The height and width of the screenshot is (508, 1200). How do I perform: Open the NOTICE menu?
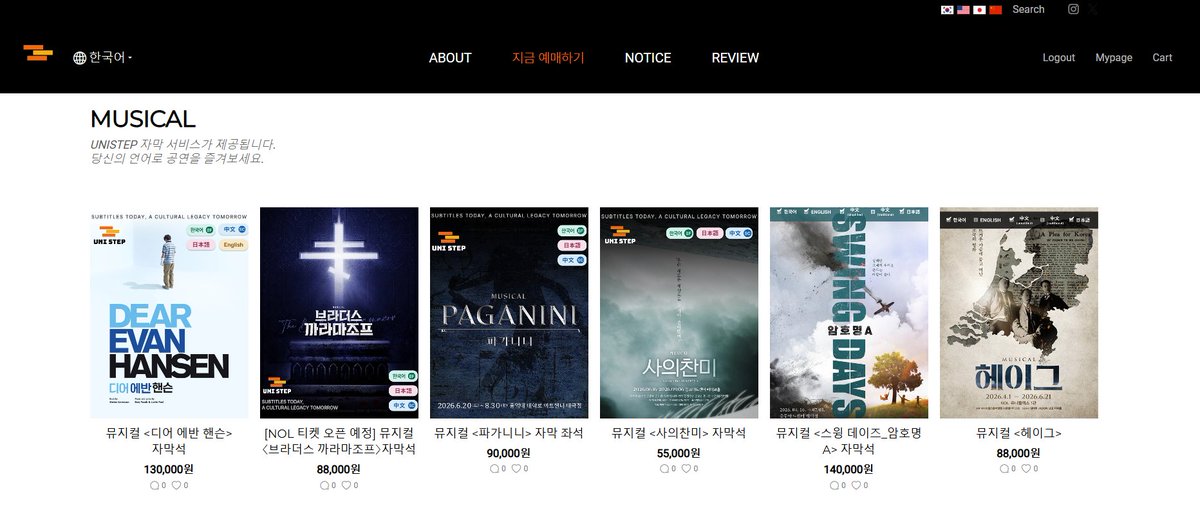pyautogui.click(x=648, y=58)
